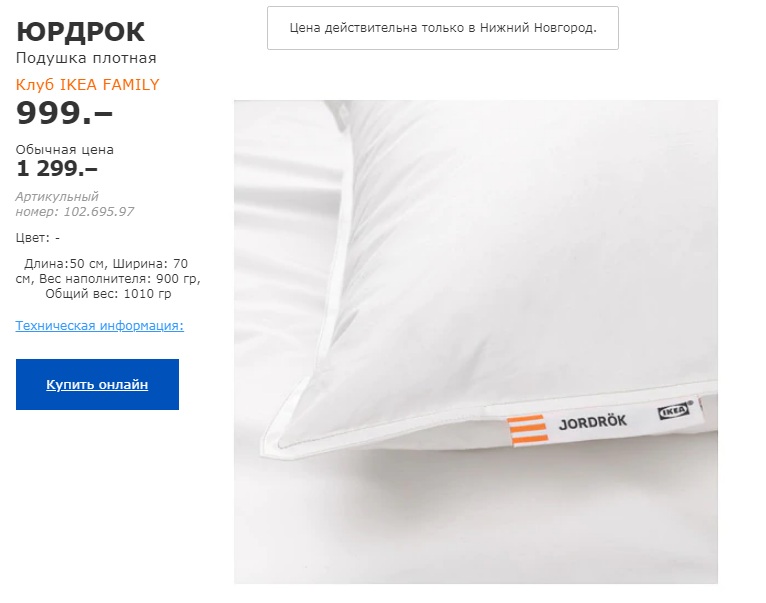Viewport: 766px width, 603px height.
Task: Click the Подушка плотная subtitle
Action: [86, 58]
